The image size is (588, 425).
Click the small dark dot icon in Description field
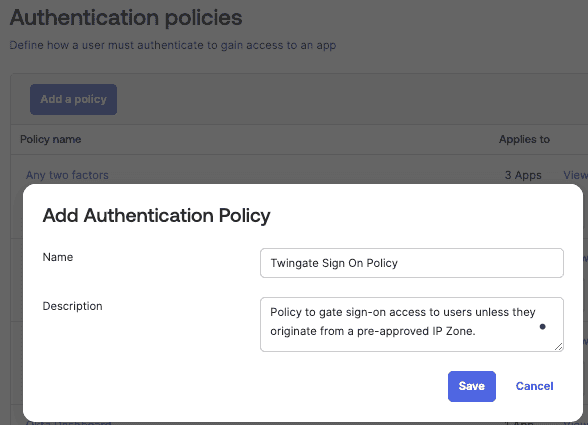point(542,327)
